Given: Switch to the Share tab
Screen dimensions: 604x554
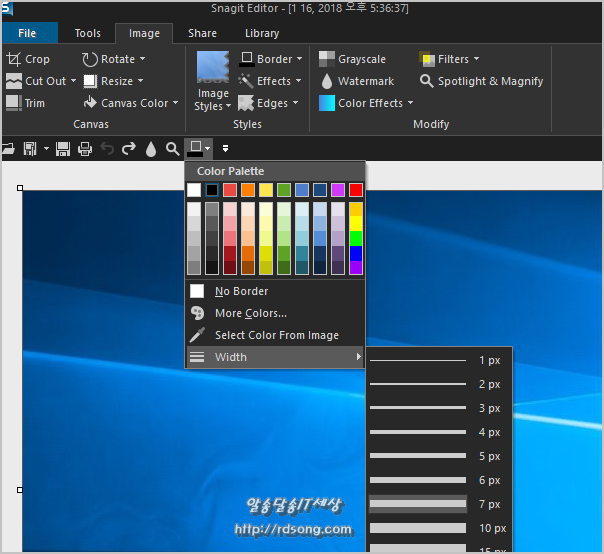Looking at the screenshot, I should click(202, 33).
